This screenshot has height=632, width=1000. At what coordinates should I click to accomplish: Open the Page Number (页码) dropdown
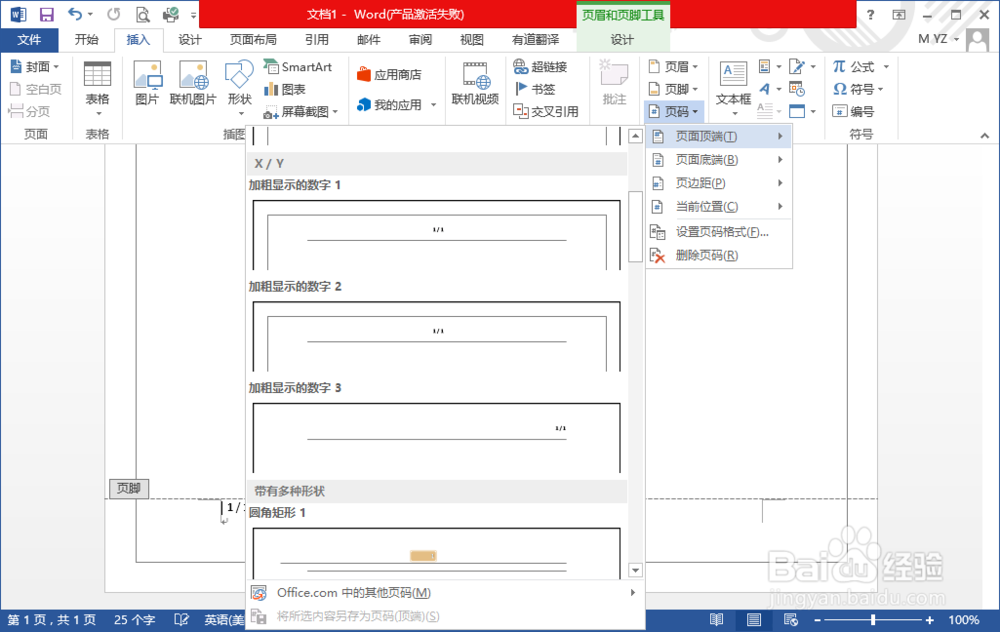point(673,112)
